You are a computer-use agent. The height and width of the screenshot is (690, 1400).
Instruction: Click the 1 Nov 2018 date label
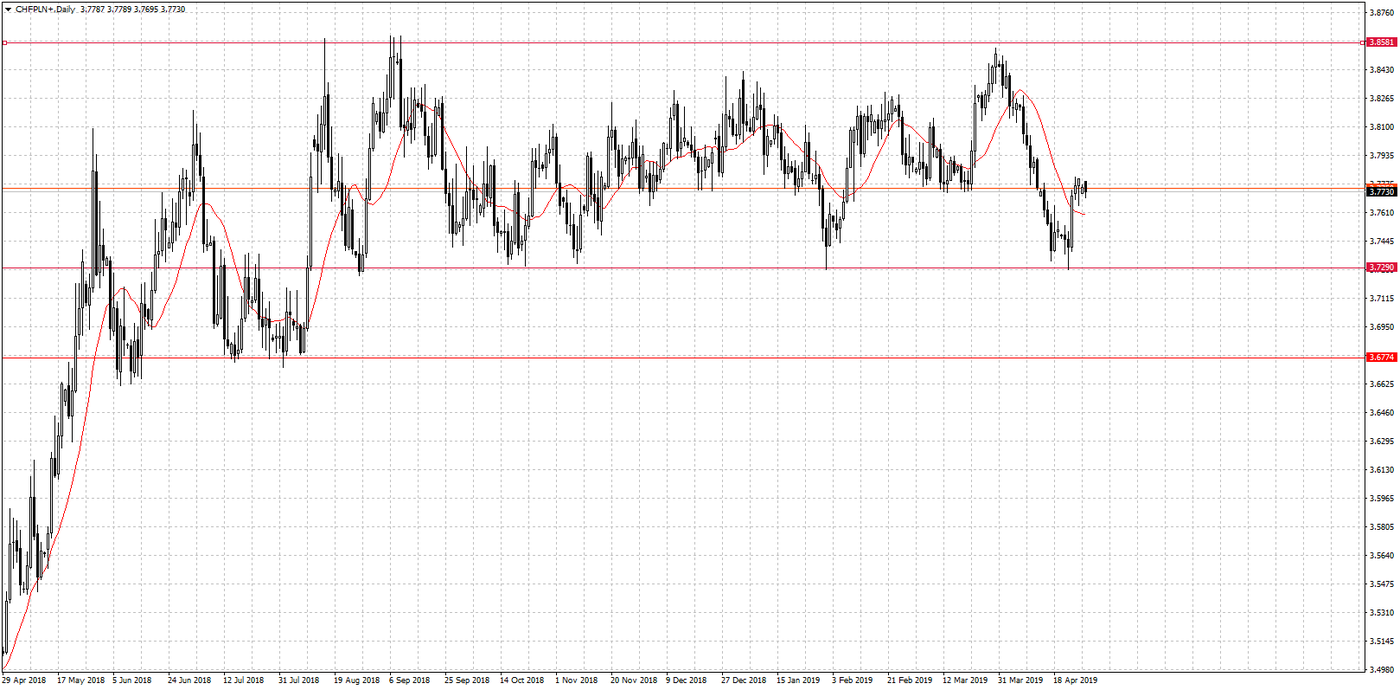pyautogui.click(x=576, y=680)
